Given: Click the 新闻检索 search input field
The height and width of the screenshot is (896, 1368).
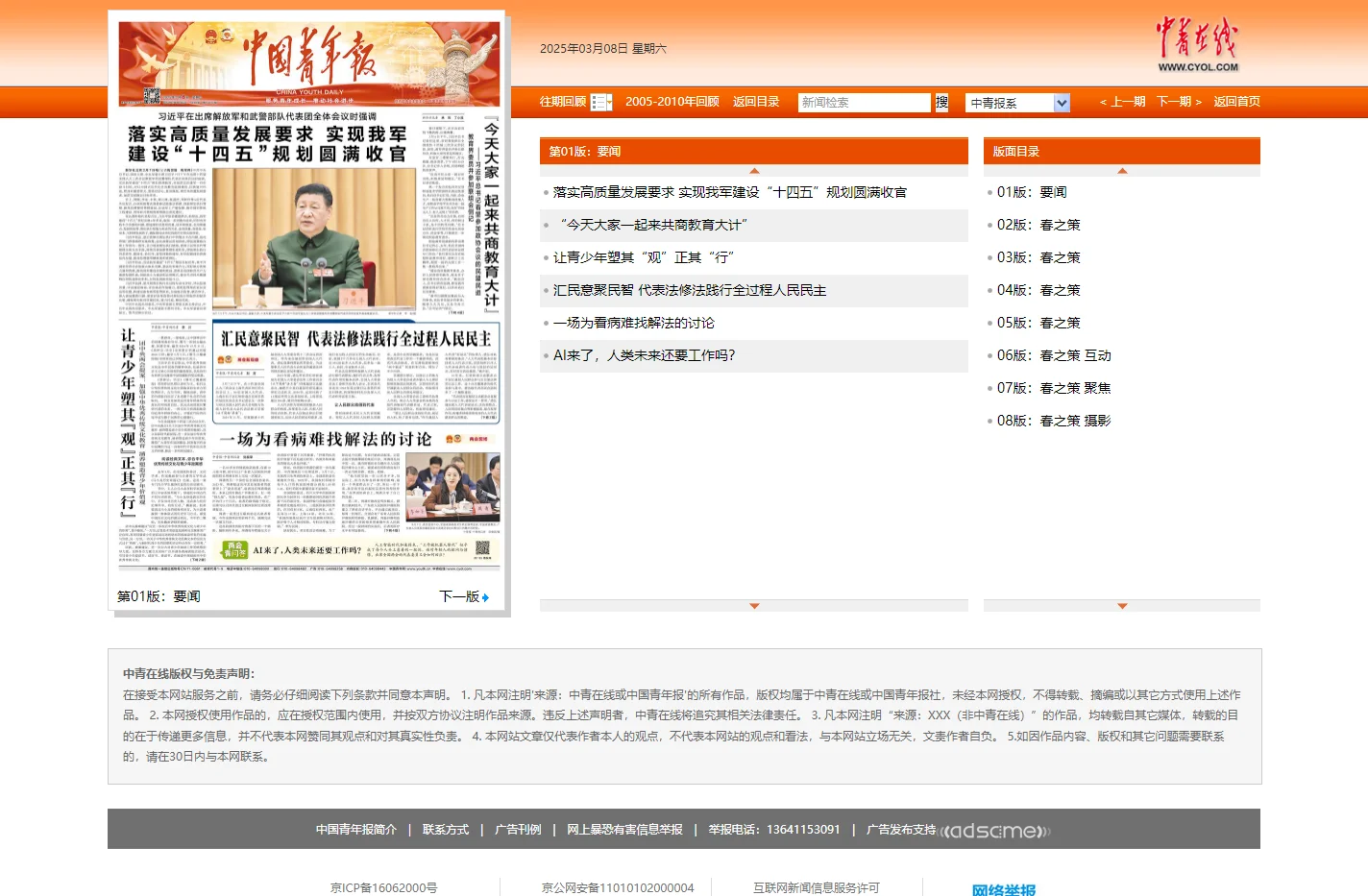Looking at the screenshot, I should pyautogui.click(x=865, y=103).
